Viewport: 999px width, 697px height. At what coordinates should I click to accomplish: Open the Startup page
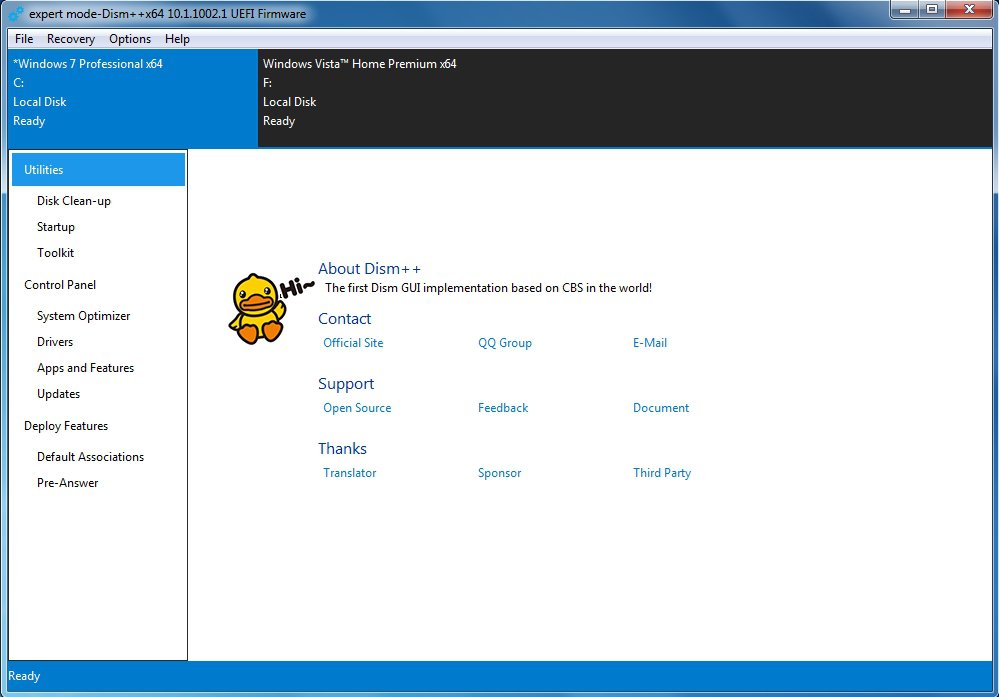(x=55, y=227)
